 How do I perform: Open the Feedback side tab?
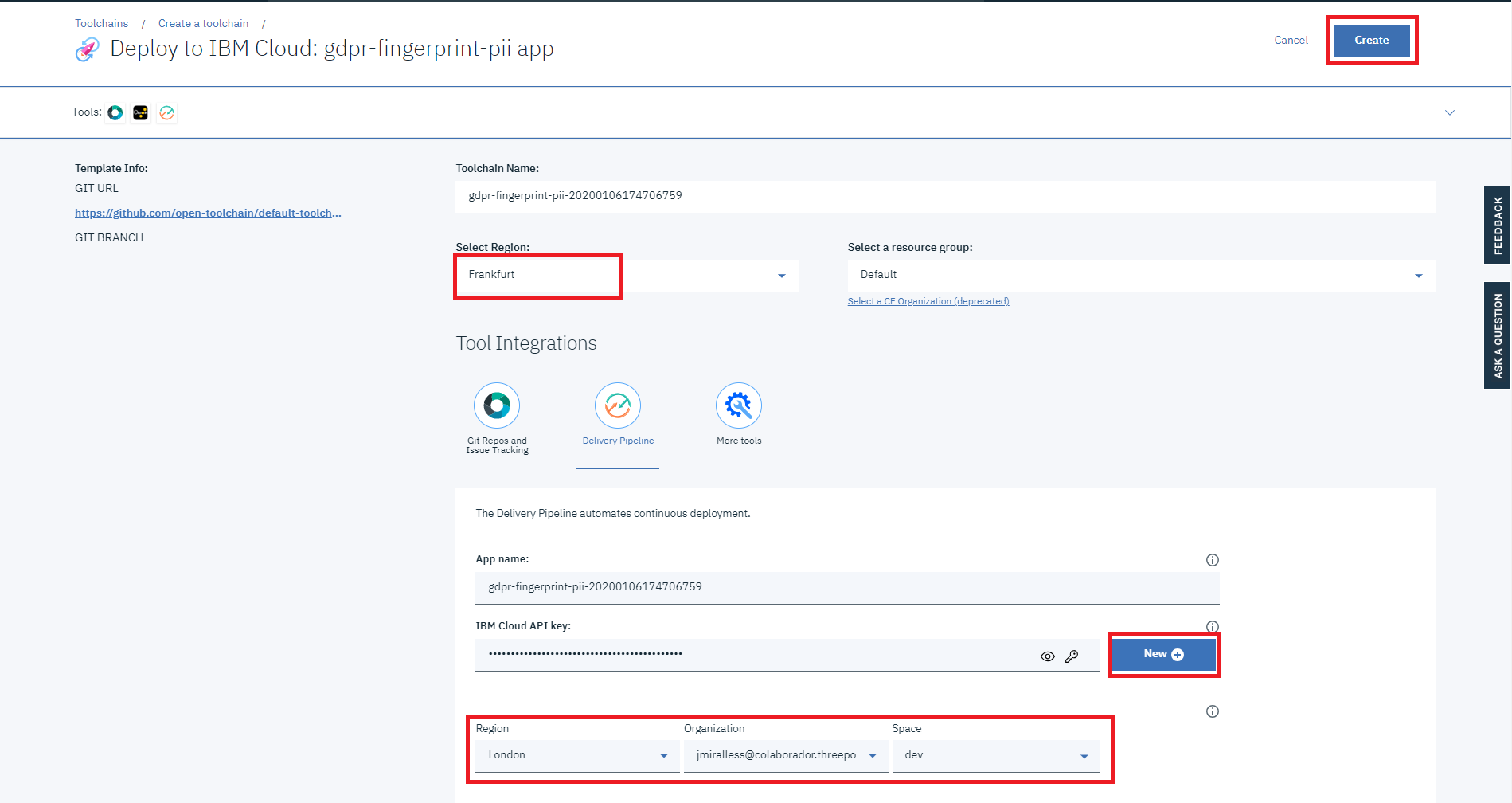pyautogui.click(x=1498, y=225)
